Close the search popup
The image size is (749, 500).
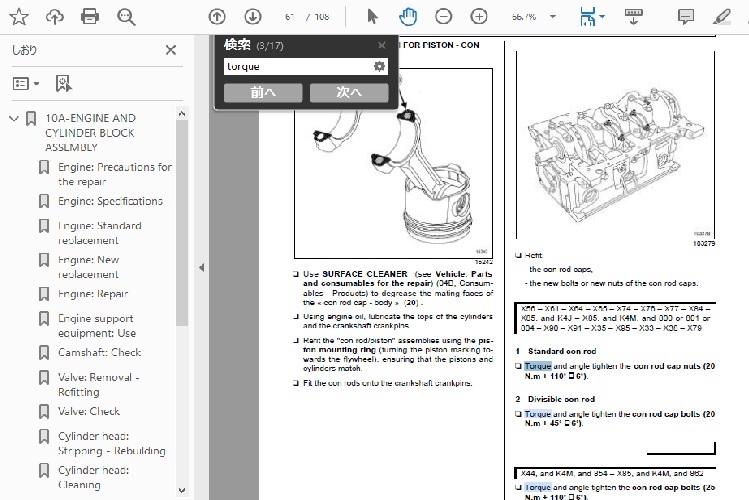click(x=382, y=45)
